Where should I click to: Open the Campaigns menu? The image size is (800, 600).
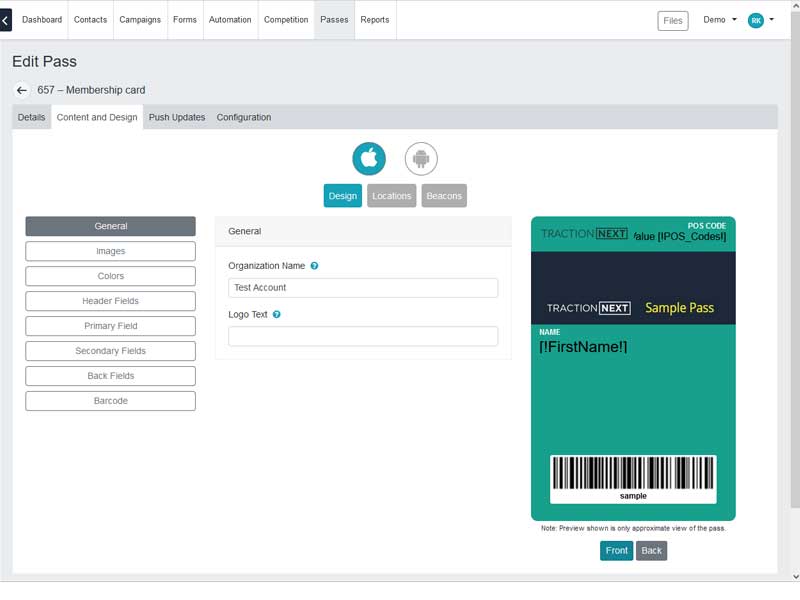click(x=140, y=20)
